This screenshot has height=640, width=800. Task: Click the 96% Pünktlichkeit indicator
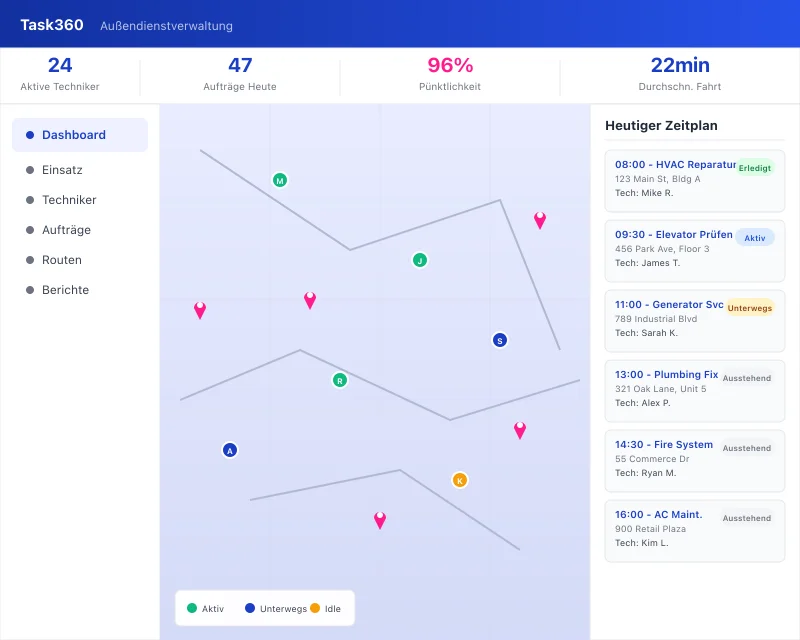[449, 74]
